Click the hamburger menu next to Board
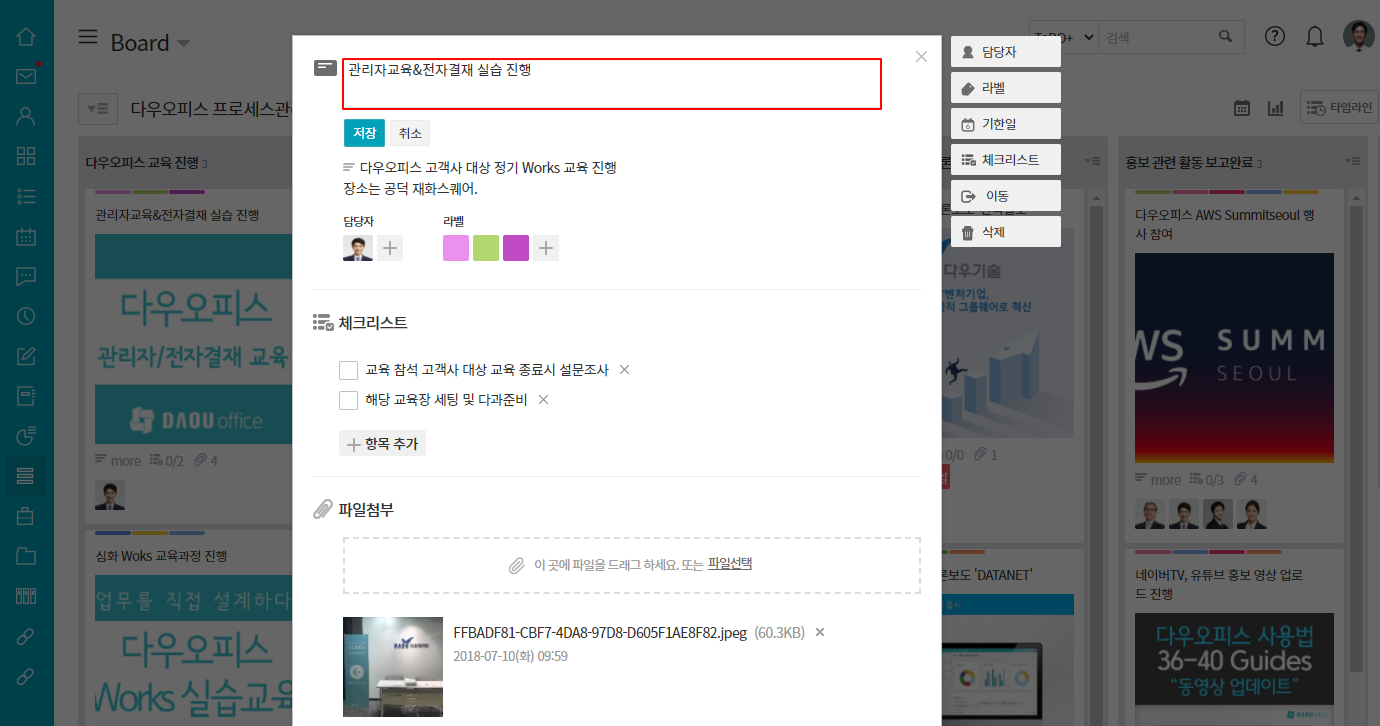Viewport: 1380px width, 726px height. click(x=88, y=38)
